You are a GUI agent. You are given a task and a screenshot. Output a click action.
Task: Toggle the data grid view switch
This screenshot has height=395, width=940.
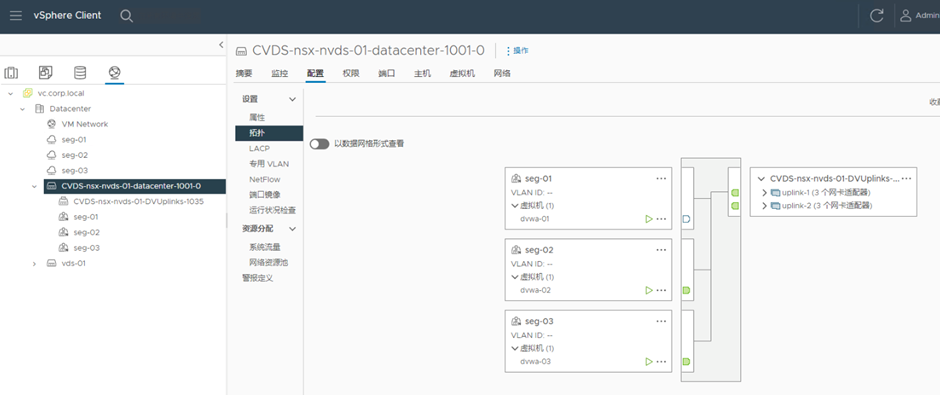coord(320,144)
